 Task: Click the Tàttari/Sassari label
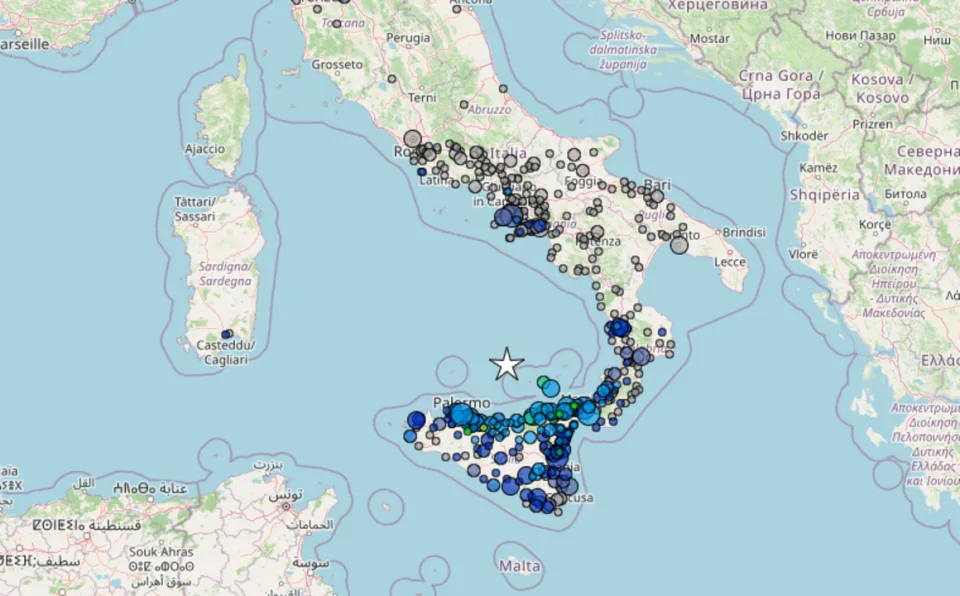coord(195,209)
